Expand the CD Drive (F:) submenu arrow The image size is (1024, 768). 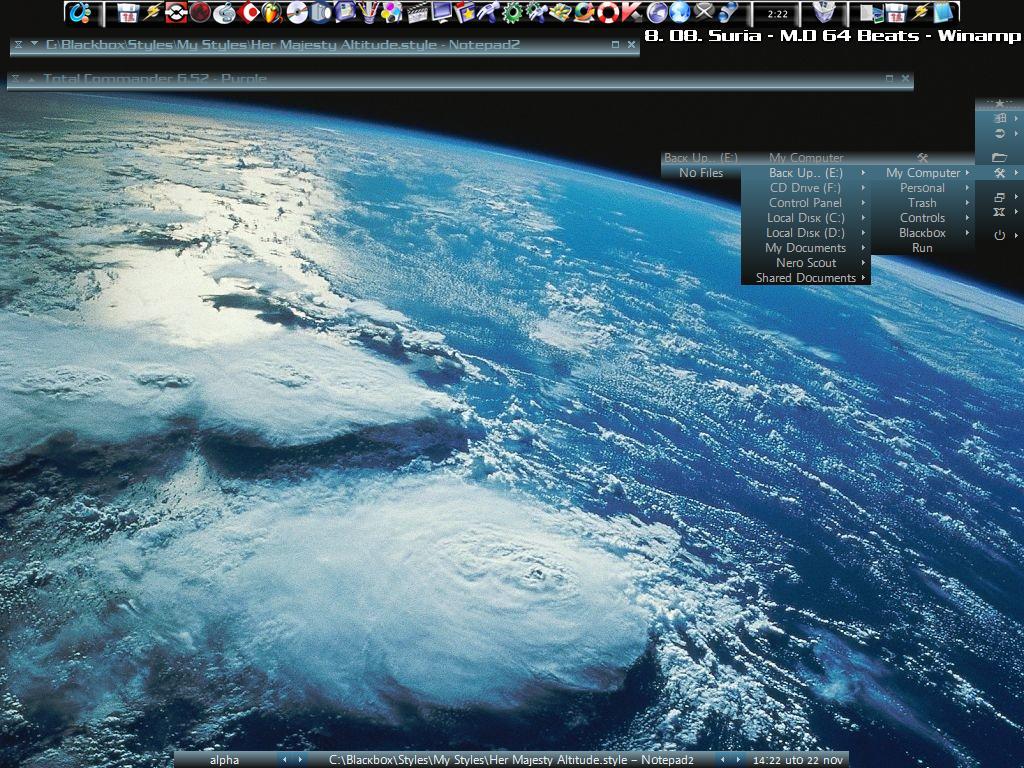(x=863, y=188)
